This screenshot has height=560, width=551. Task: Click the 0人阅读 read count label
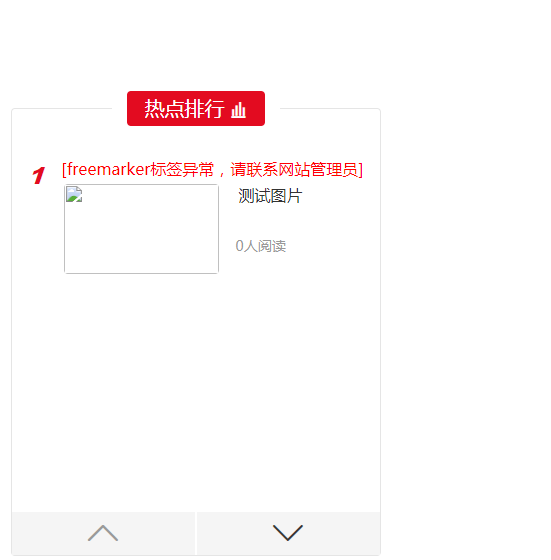[x=261, y=246]
